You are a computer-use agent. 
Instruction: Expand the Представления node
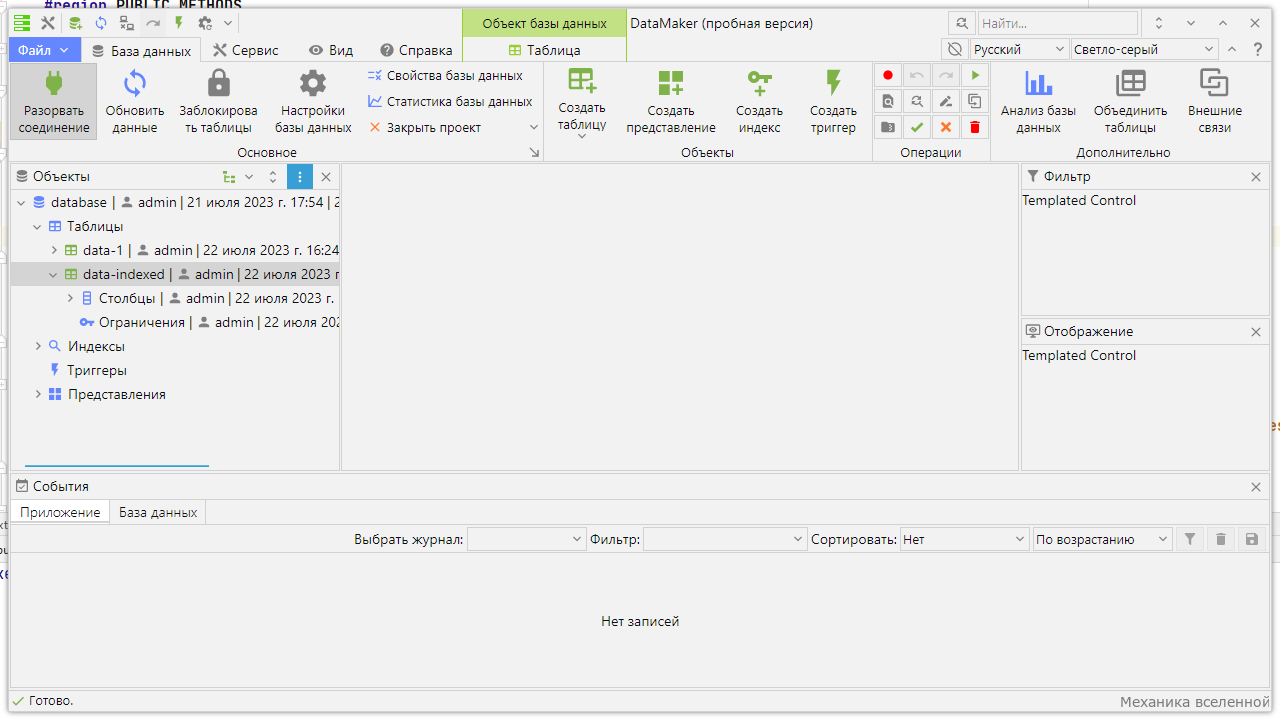click(38, 395)
